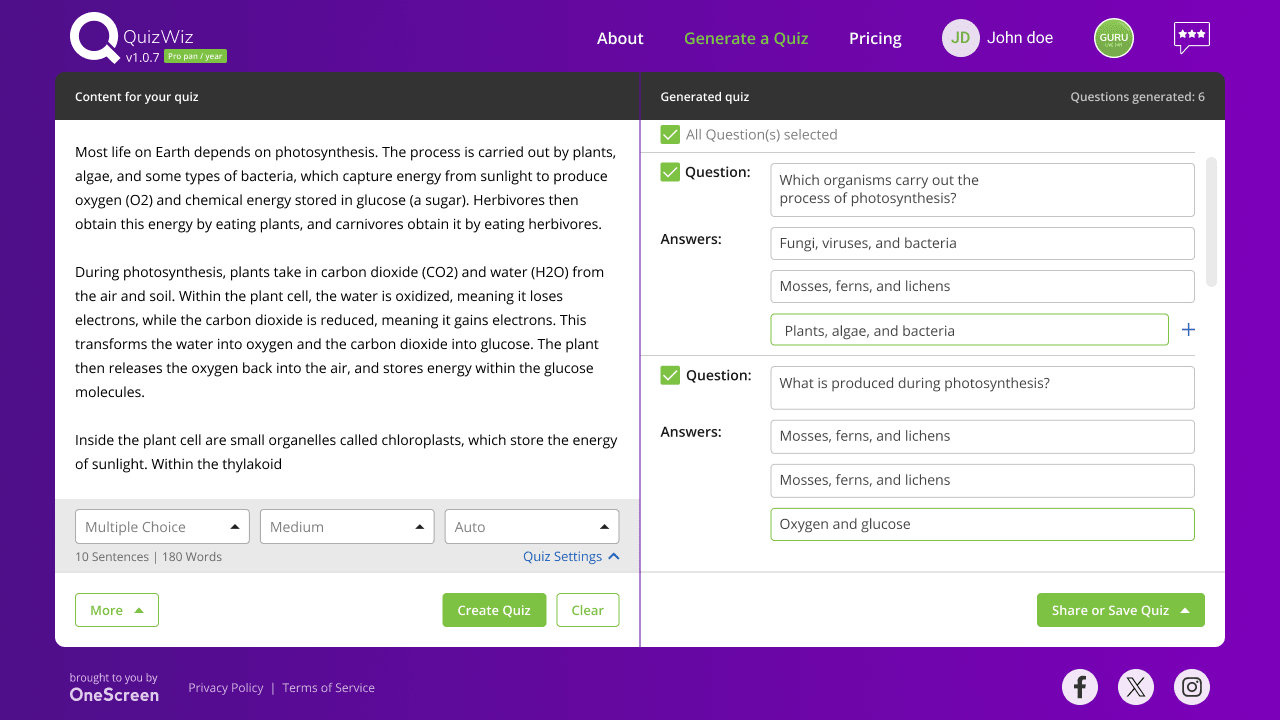Image resolution: width=1280 pixels, height=720 pixels.
Task: Open the feedback star-rating chat icon
Action: click(1191, 37)
